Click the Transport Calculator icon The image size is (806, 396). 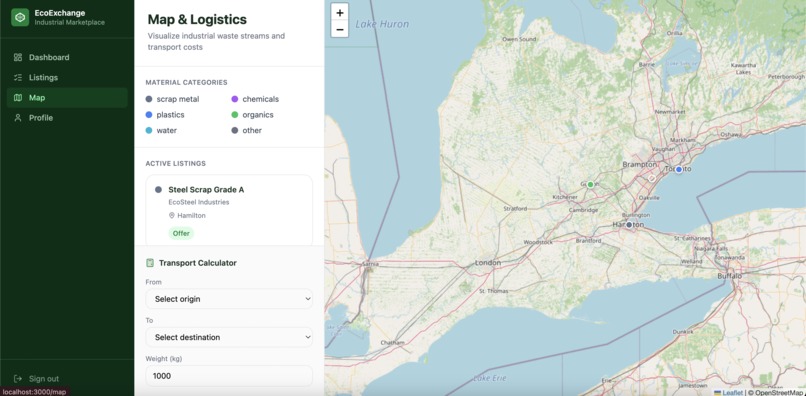point(150,263)
